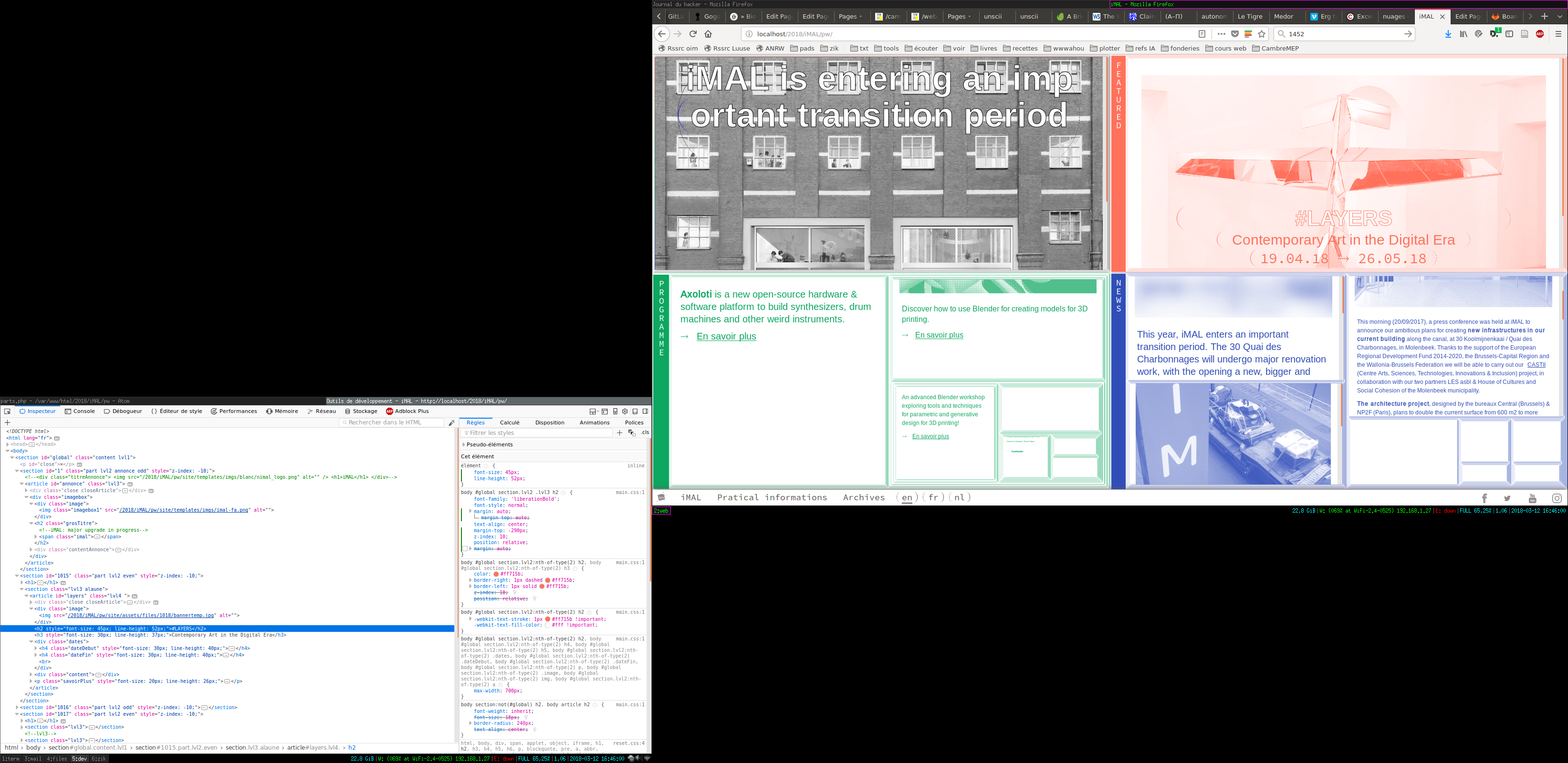1568x763 pixels.
Task: Click the home button in Firefox
Action: coord(708,34)
